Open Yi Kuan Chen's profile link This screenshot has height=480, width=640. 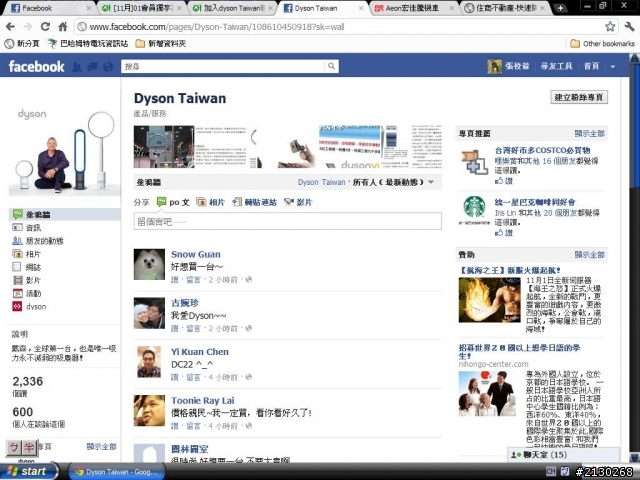point(200,352)
